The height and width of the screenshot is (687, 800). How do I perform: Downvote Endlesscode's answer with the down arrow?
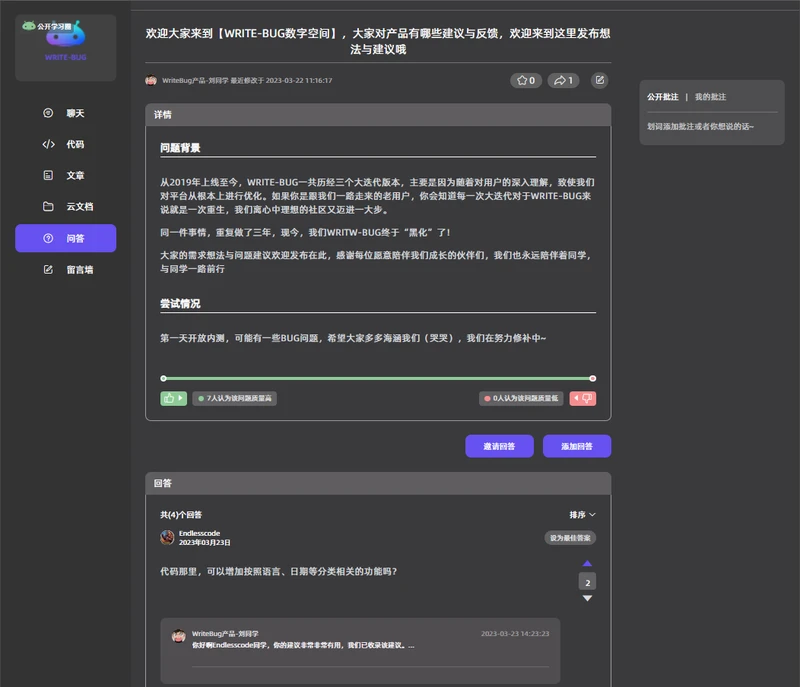(587, 598)
